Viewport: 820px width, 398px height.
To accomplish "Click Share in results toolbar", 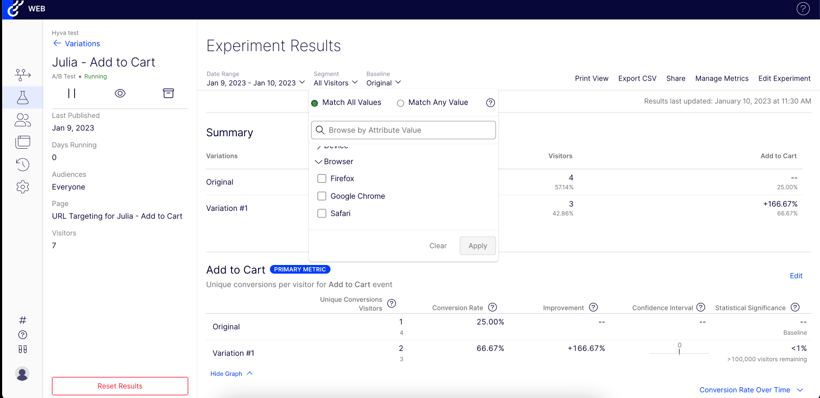I will (676, 78).
